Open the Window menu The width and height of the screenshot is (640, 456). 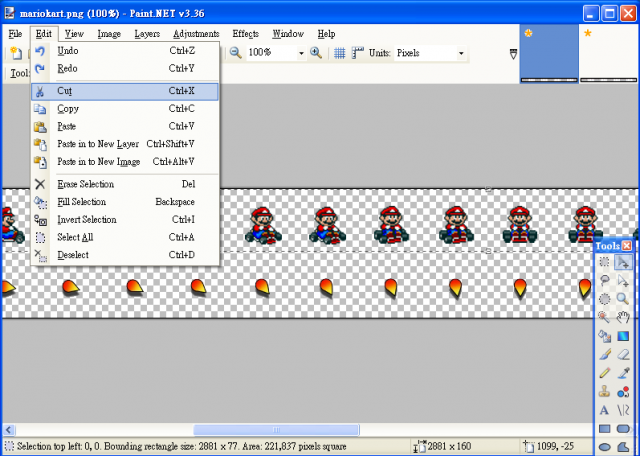click(288, 34)
